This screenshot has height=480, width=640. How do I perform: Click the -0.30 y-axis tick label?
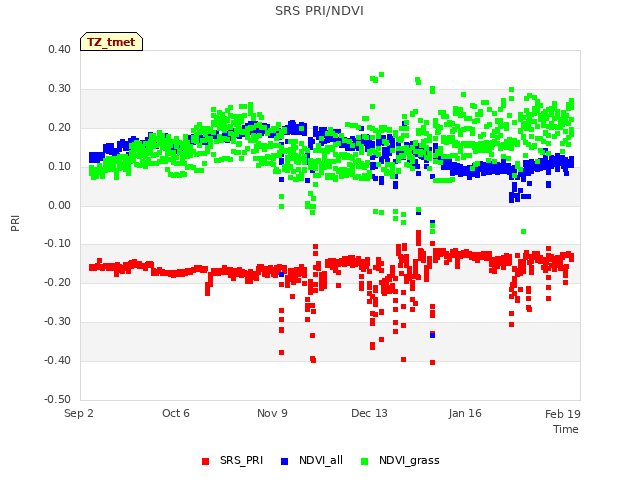coord(58,322)
